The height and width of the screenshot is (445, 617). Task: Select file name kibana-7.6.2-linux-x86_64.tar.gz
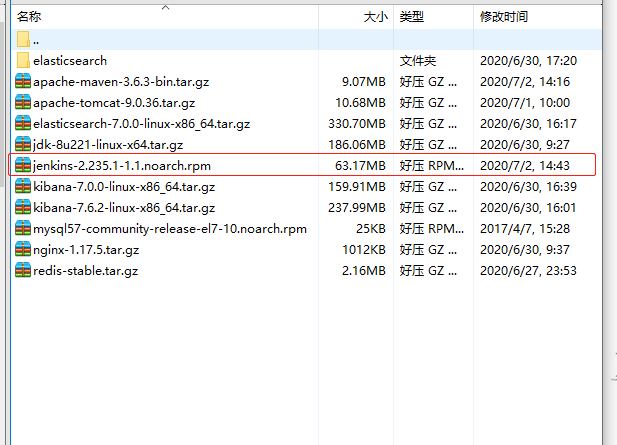pyautogui.click(x=124, y=208)
